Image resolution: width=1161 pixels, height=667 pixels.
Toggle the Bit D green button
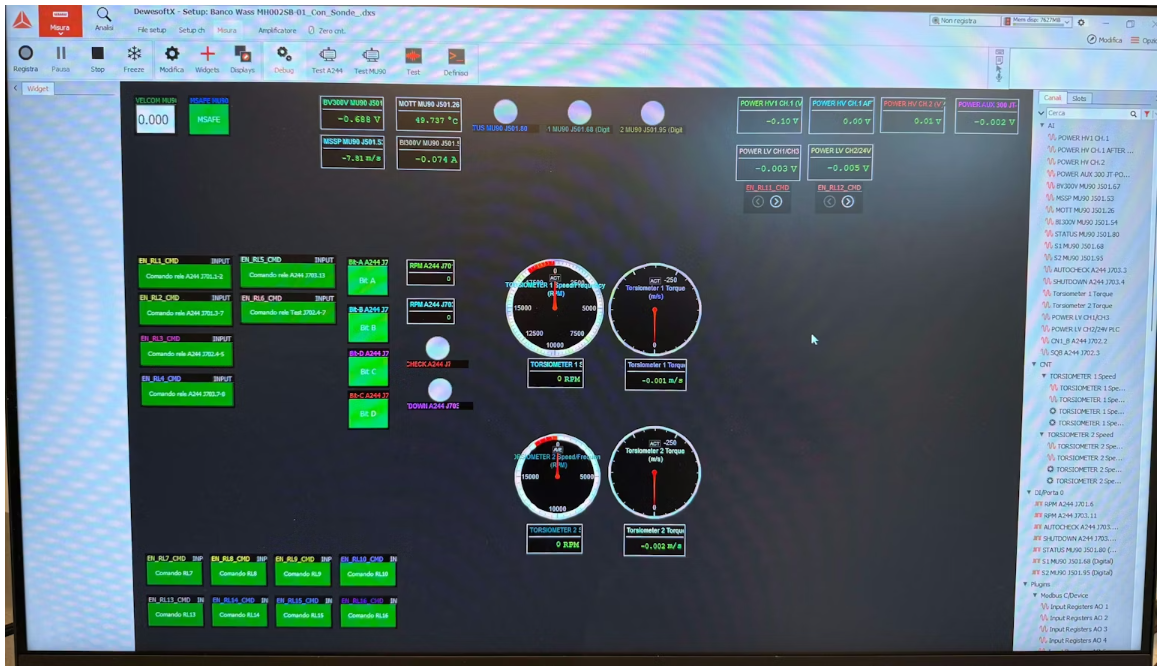[x=368, y=414]
